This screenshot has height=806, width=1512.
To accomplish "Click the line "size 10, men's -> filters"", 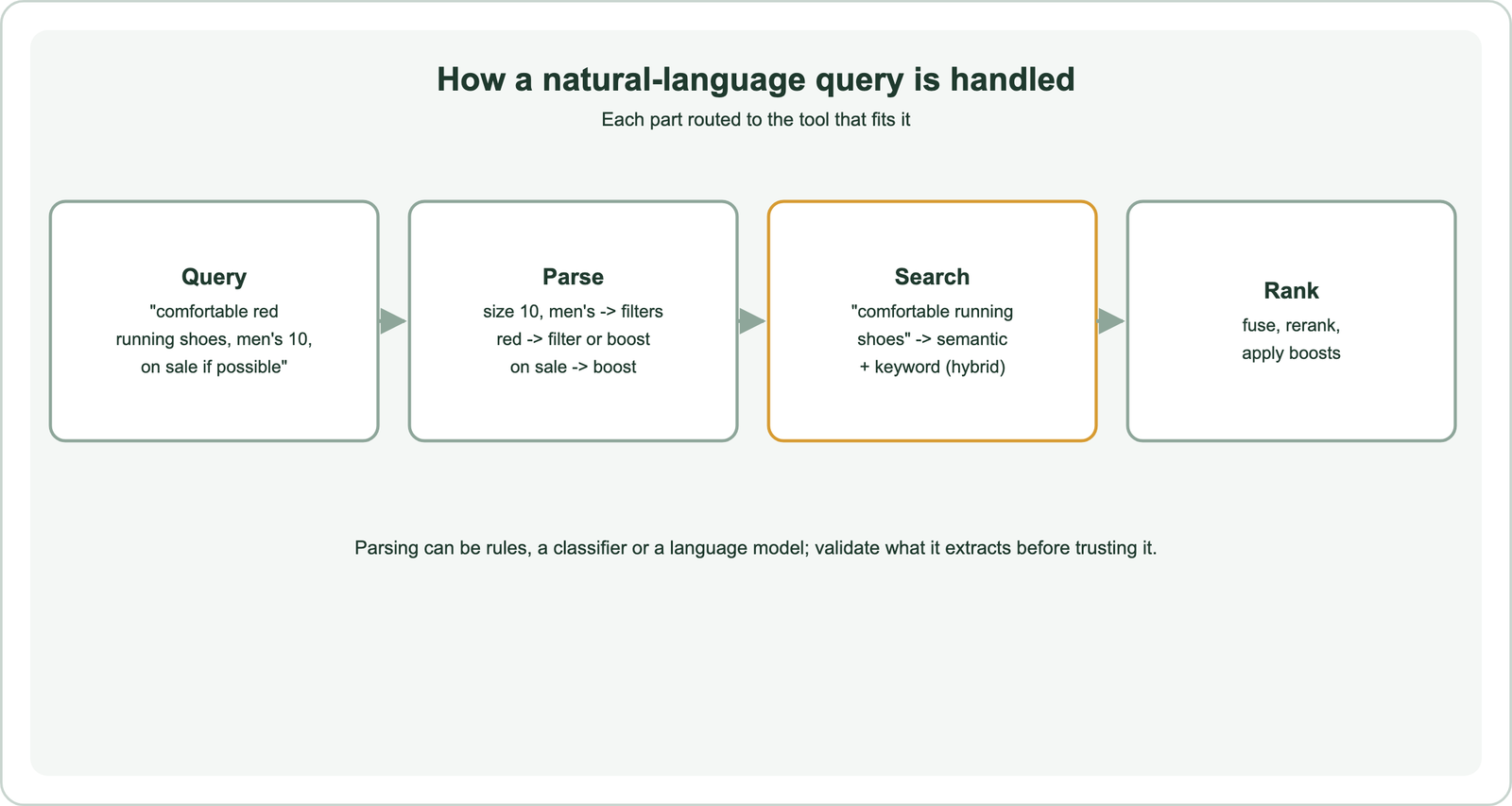I will pos(573,312).
